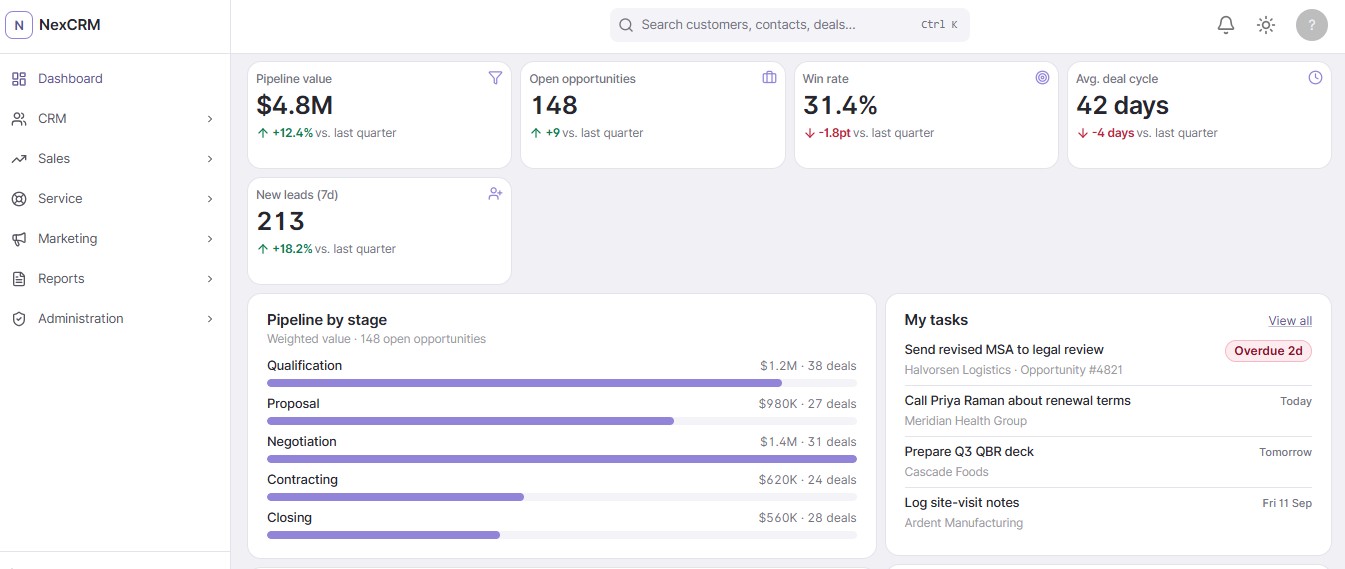1345x569 pixels.
Task: Open the user avatar menu
Action: coord(1312,25)
